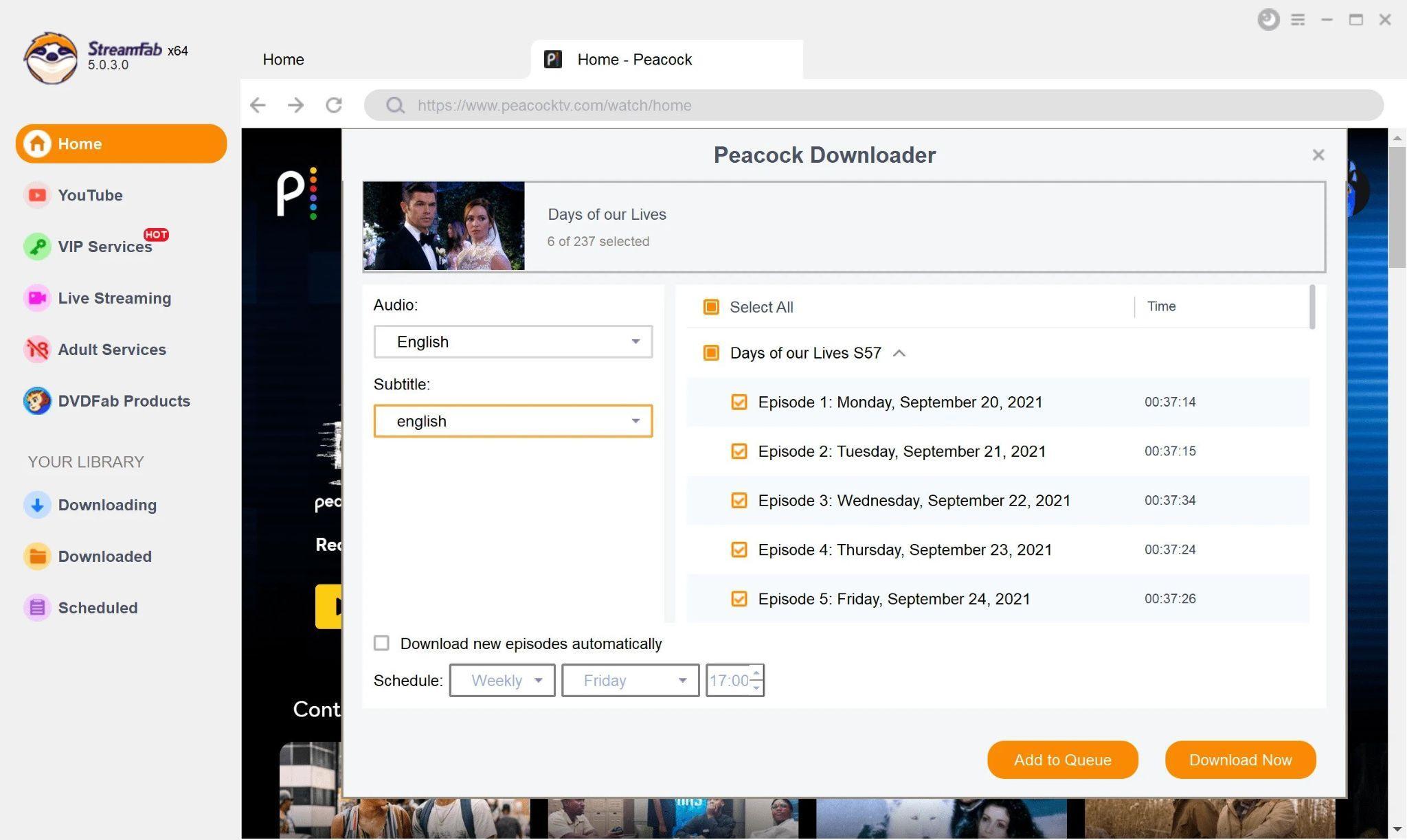This screenshot has height=840, width=1407.
Task: Expand the subtitle language dropdown
Action: pyautogui.click(x=636, y=420)
